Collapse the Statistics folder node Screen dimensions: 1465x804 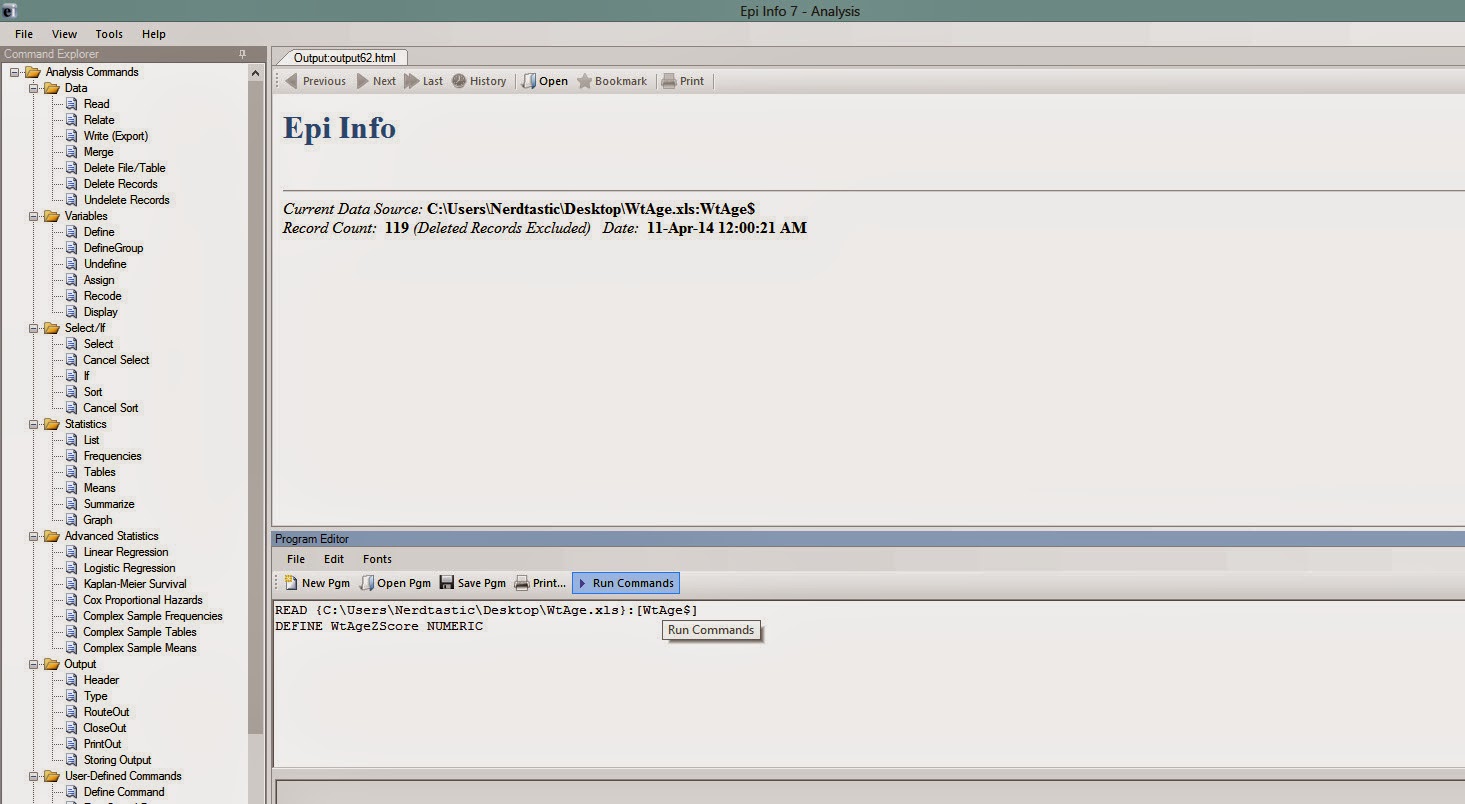[34, 424]
